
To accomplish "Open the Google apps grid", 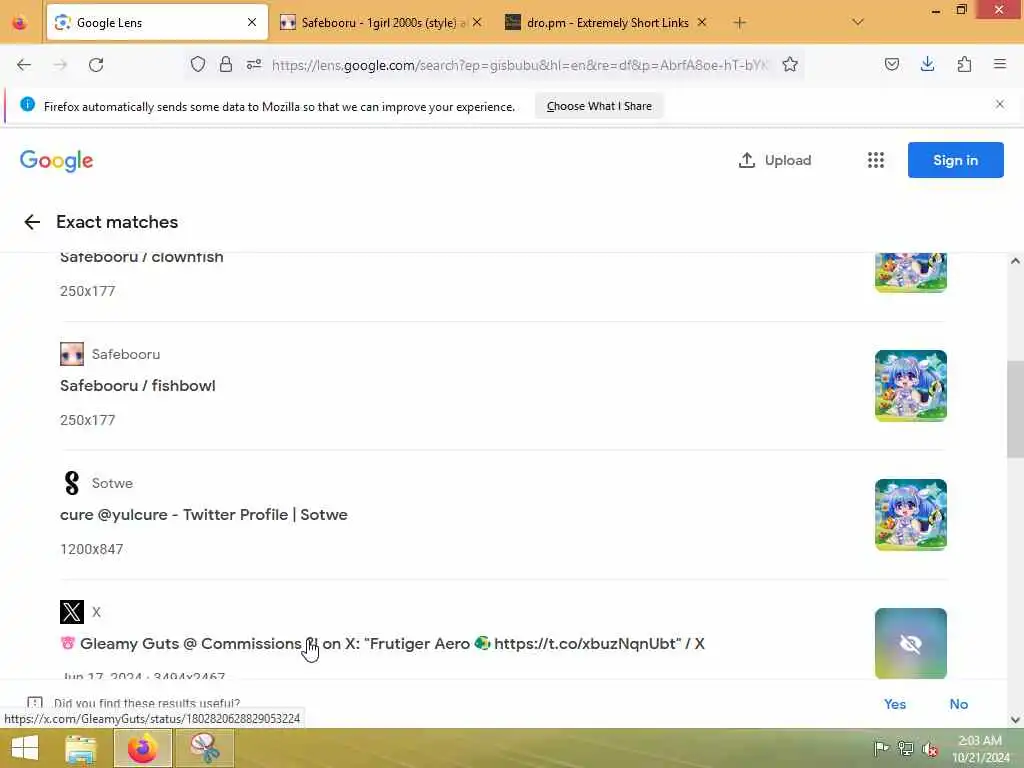I will [x=876, y=160].
